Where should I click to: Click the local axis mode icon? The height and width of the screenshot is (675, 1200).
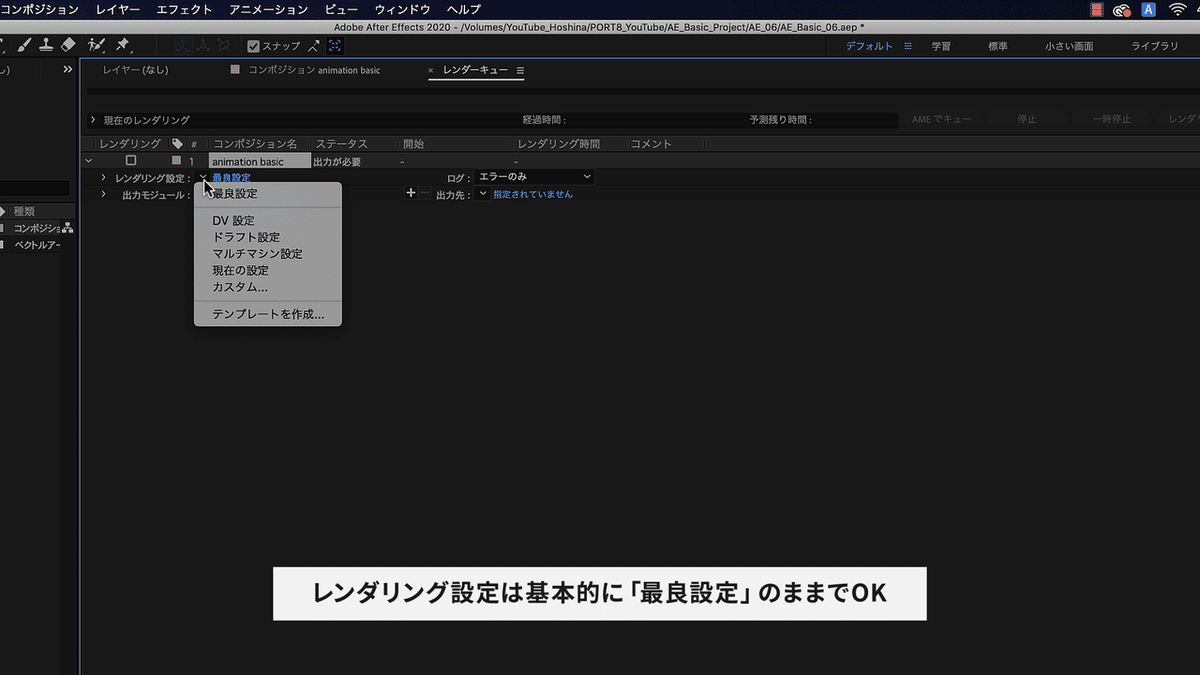pyautogui.click(x=184, y=45)
